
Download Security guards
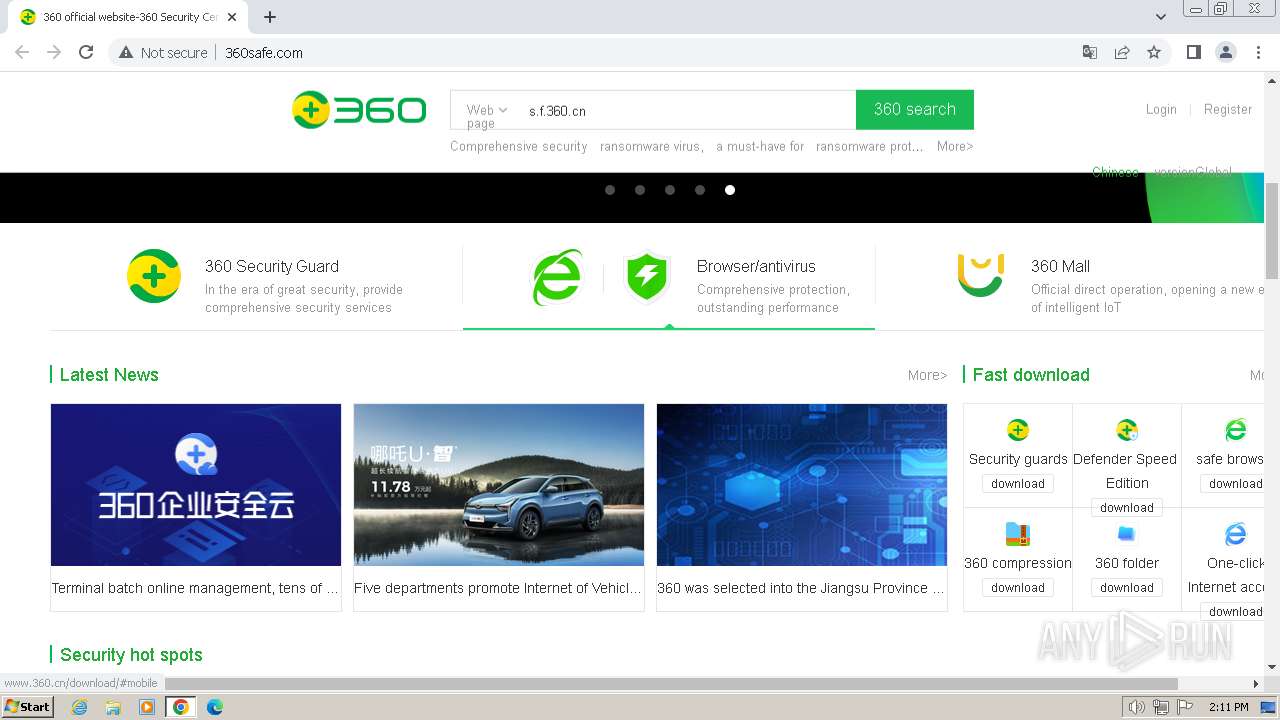1018,483
